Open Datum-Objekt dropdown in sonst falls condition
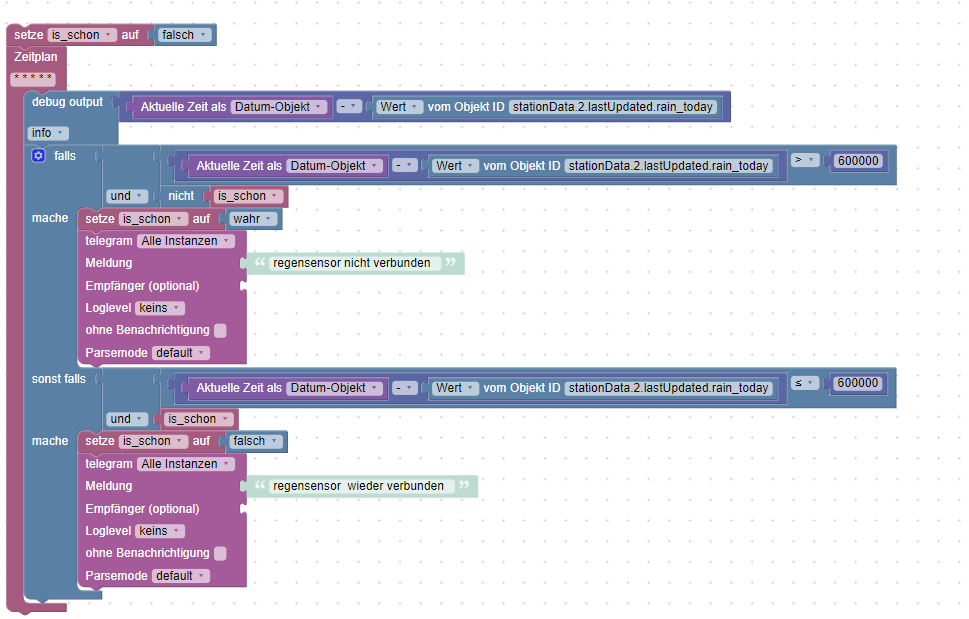Screen dimensions: 969x619 pyautogui.click(x=334, y=388)
